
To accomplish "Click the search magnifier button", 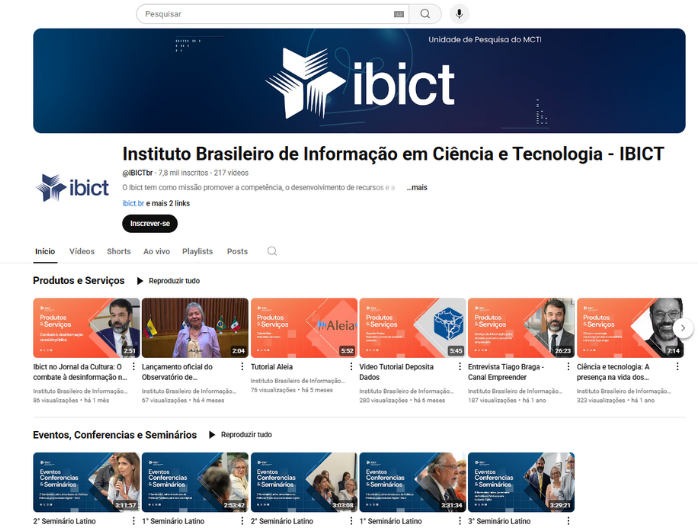I will pos(425,14).
